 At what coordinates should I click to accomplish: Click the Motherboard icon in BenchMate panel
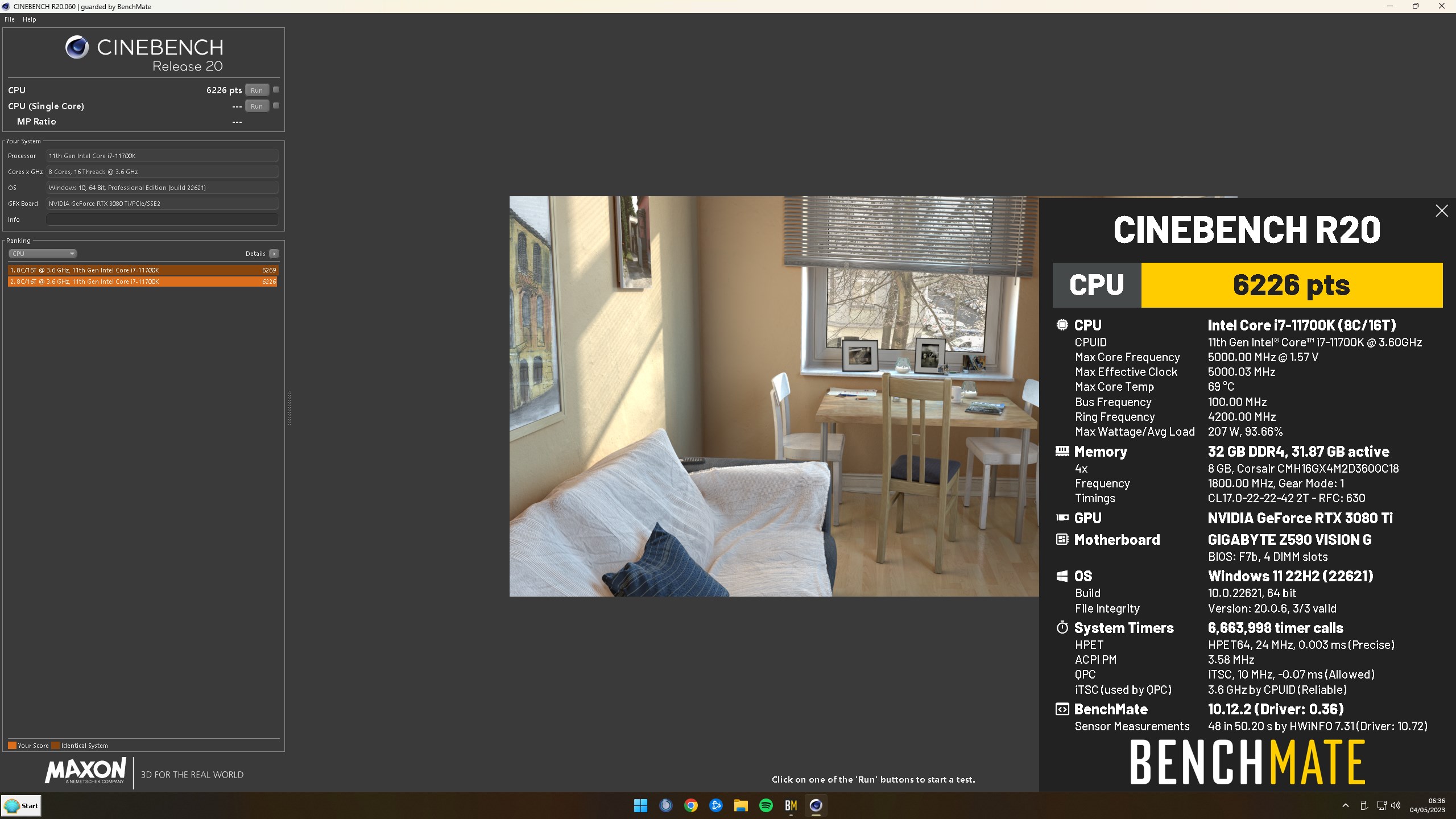(1062, 539)
